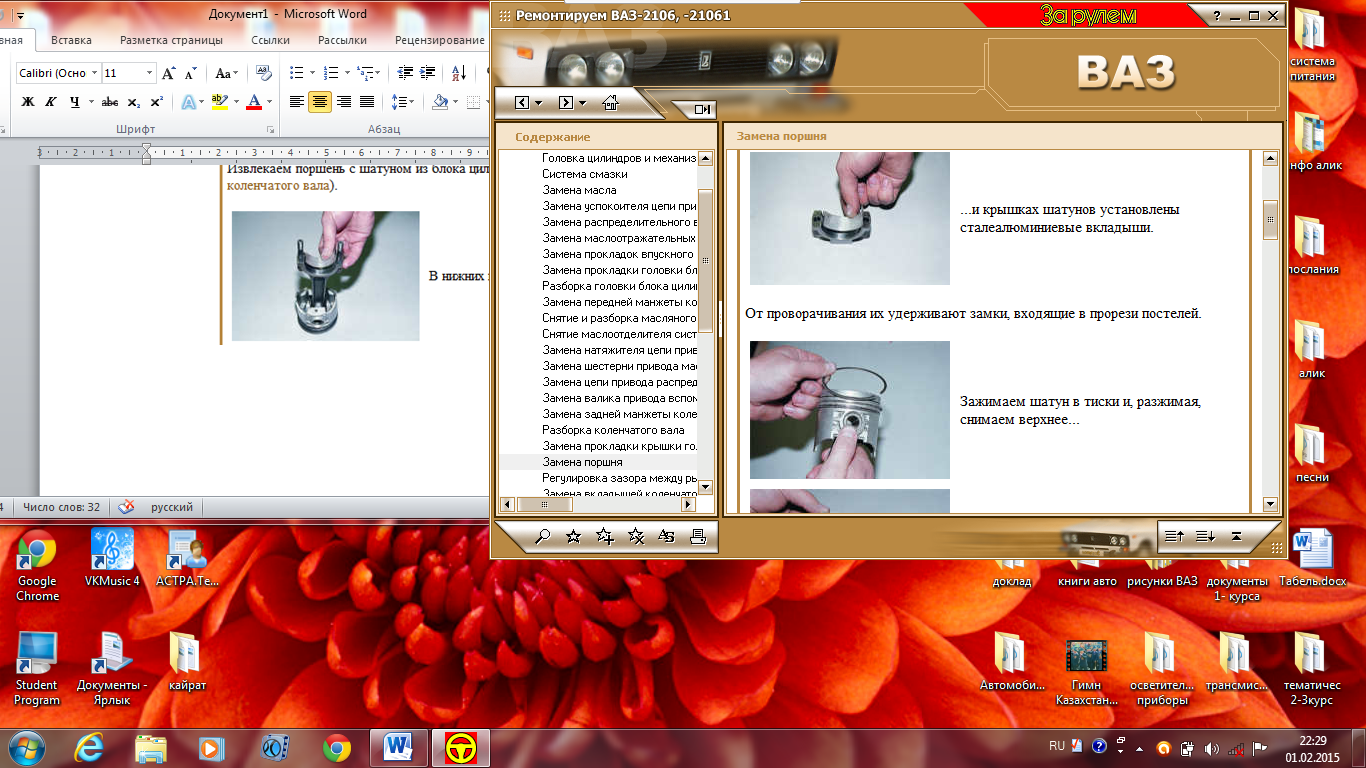Image resolution: width=1366 pixels, height=768 pixels.
Task: Toggle superscript in Word ribbon
Action: point(156,102)
